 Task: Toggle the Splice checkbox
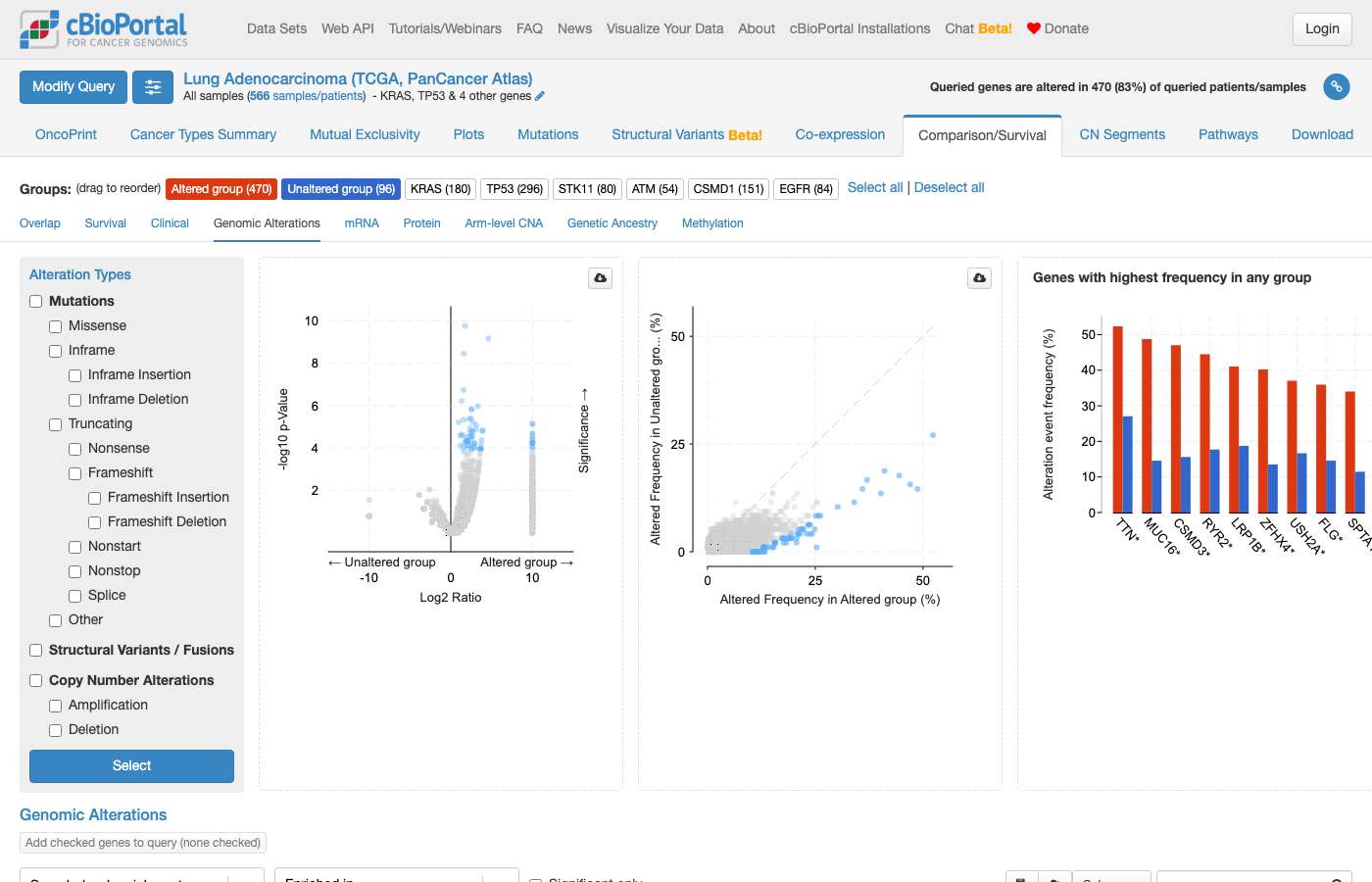(75, 596)
